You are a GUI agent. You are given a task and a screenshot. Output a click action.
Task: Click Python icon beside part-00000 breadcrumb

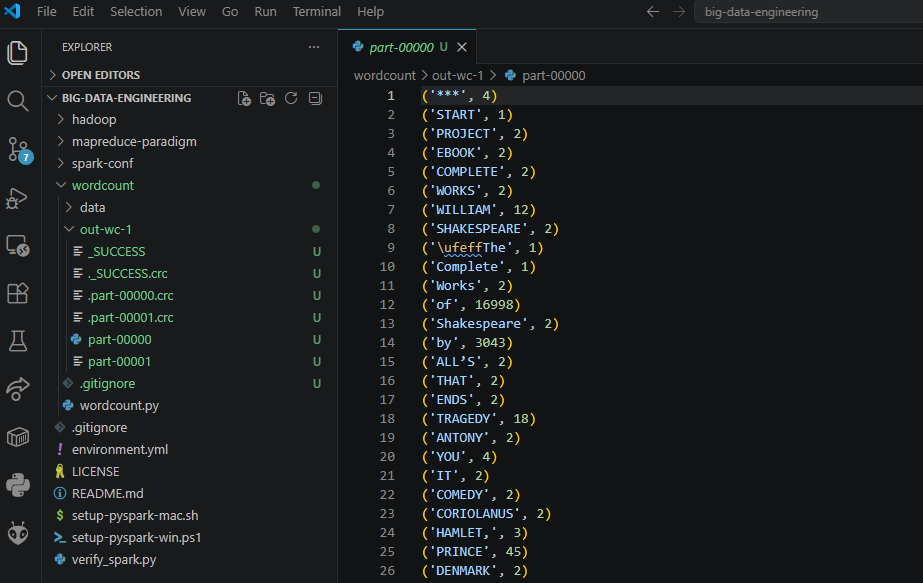pyautogui.click(x=510, y=75)
